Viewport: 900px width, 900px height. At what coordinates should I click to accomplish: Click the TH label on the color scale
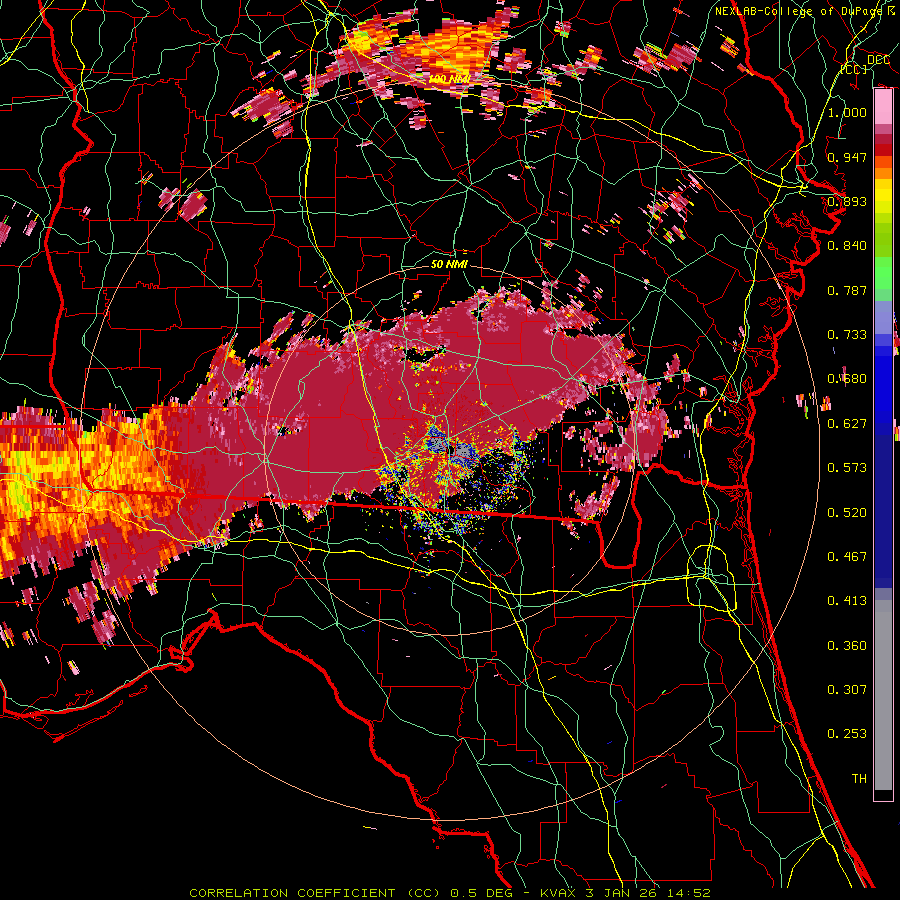[x=859, y=779]
